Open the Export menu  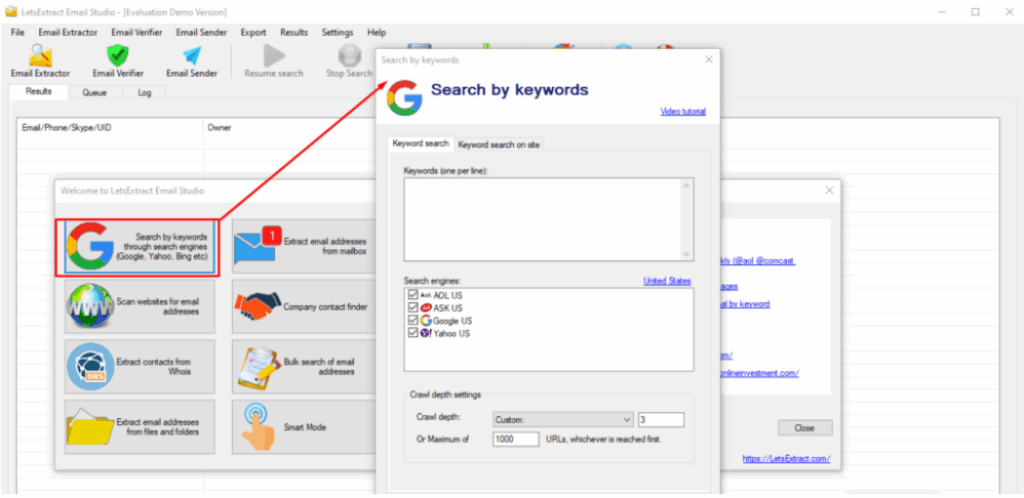[x=253, y=33]
